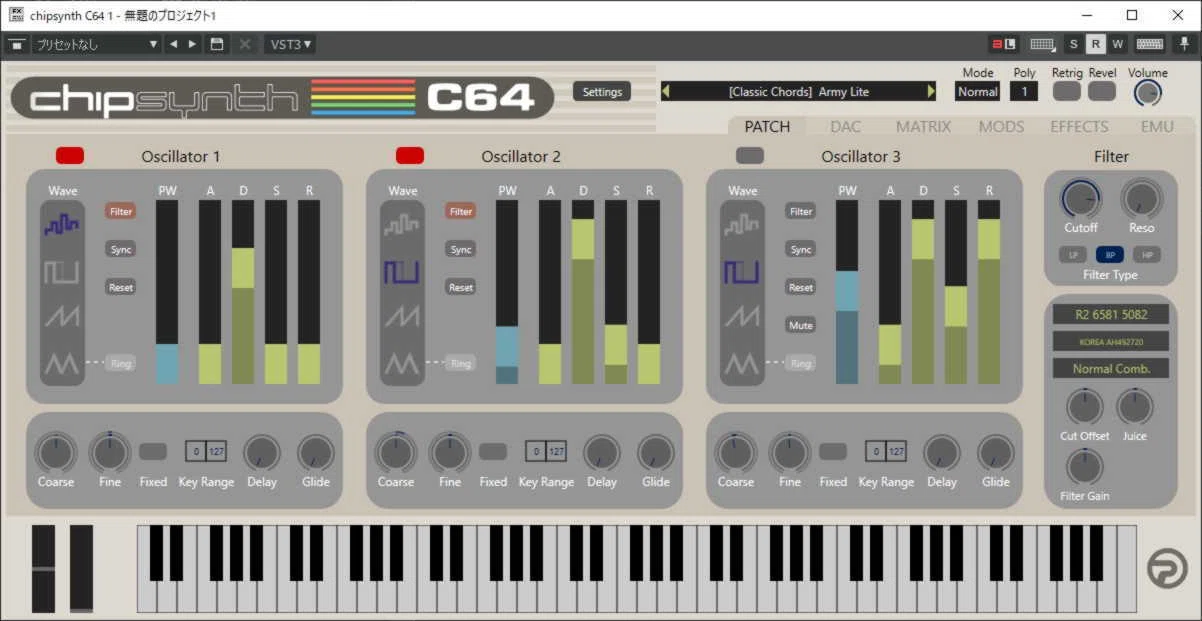Open the Settings button

pyautogui.click(x=602, y=91)
